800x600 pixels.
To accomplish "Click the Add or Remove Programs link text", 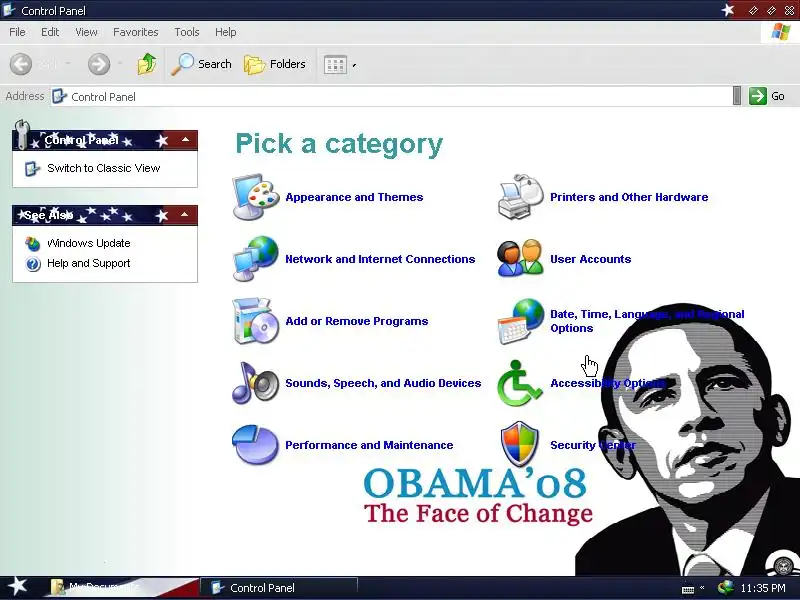I will click(x=357, y=321).
